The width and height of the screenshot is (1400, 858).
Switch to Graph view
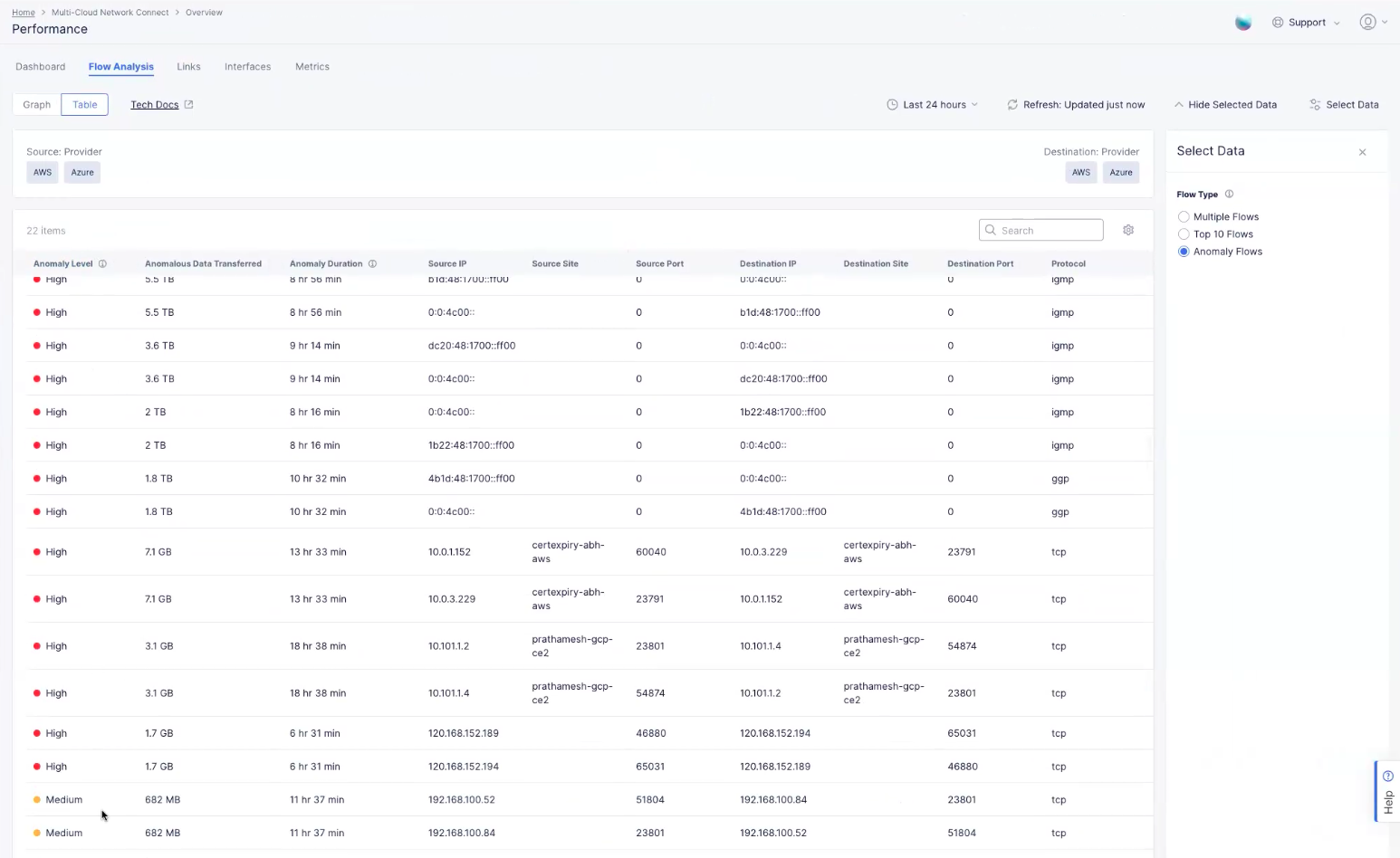pyautogui.click(x=37, y=105)
